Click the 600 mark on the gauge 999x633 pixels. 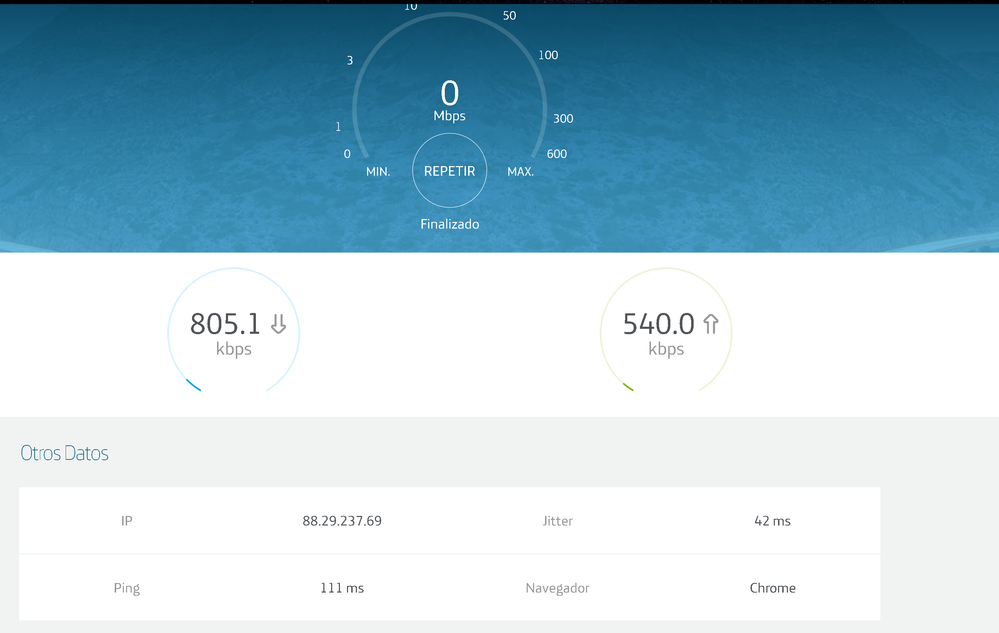(x=556, y=154)
